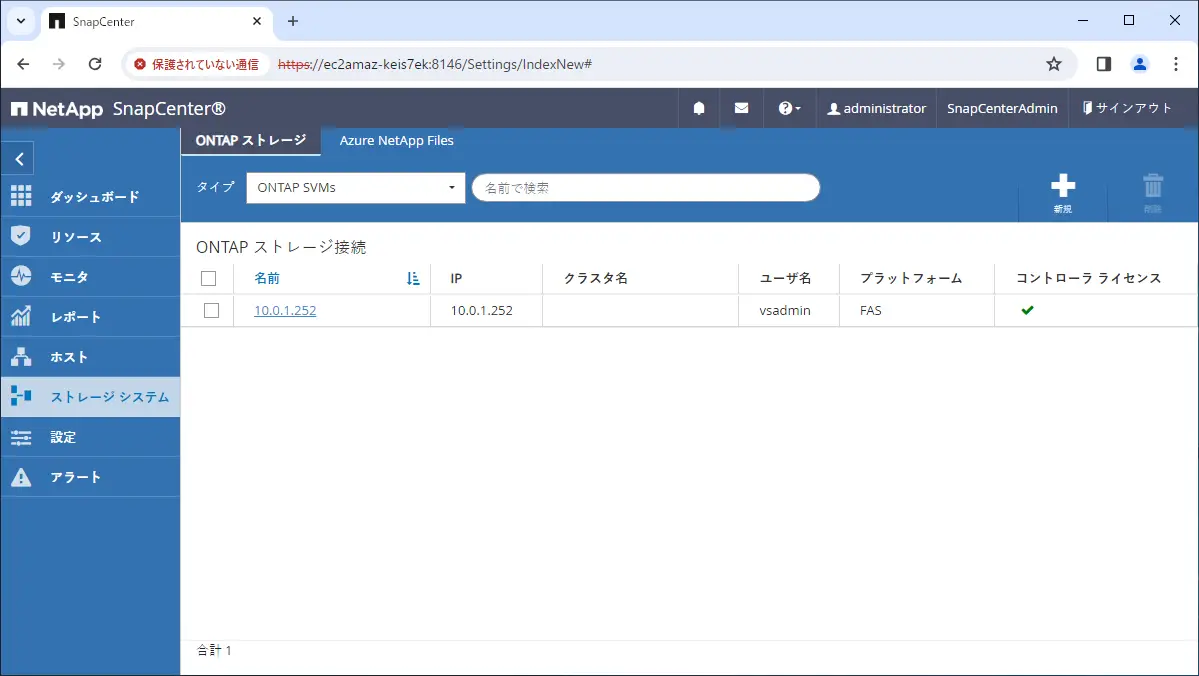1199x676 pixels.
Task: Click the プラットフォーム column header
Action: (911, 278)
